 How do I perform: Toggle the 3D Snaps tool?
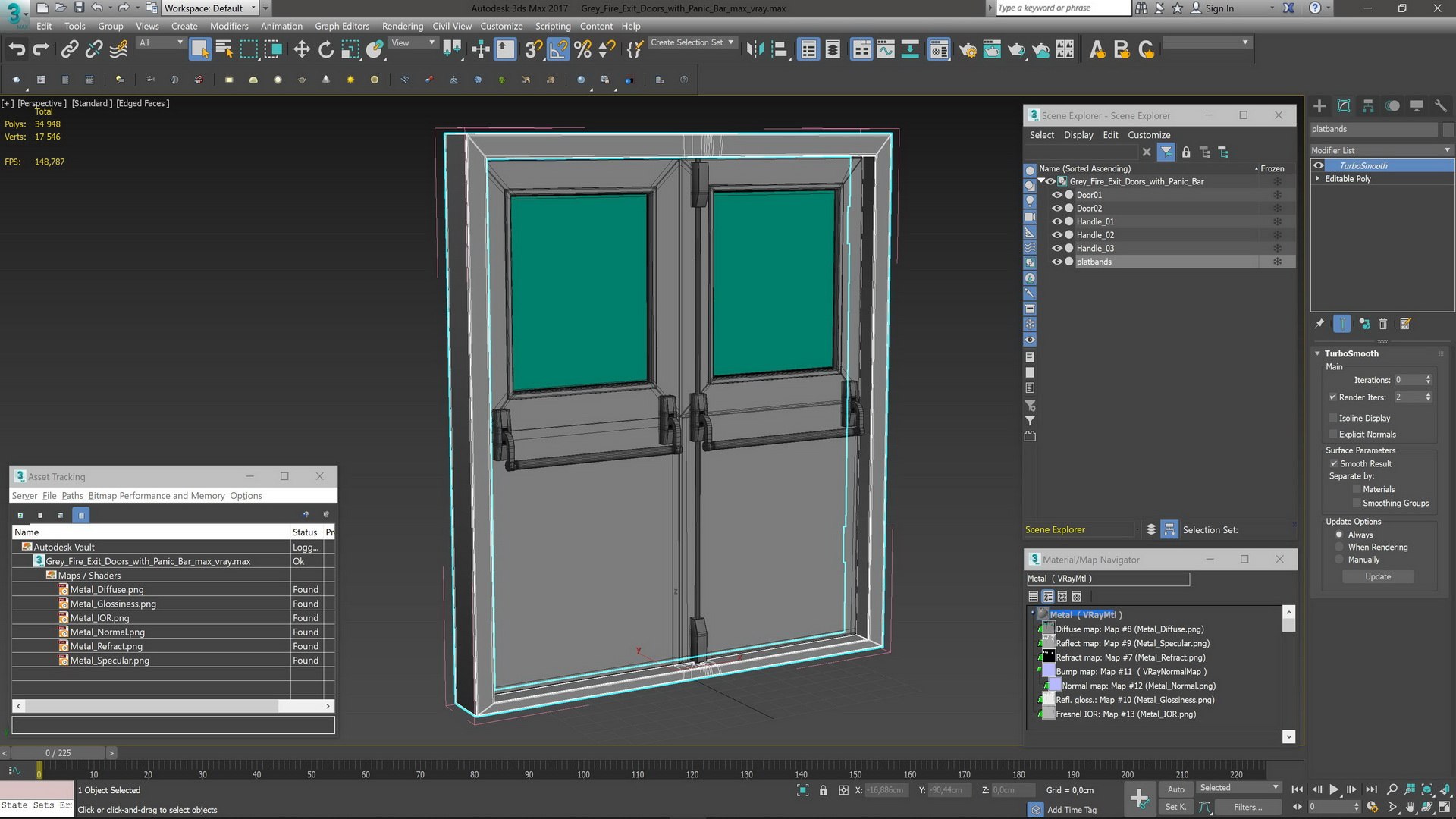tap(533, 50)
